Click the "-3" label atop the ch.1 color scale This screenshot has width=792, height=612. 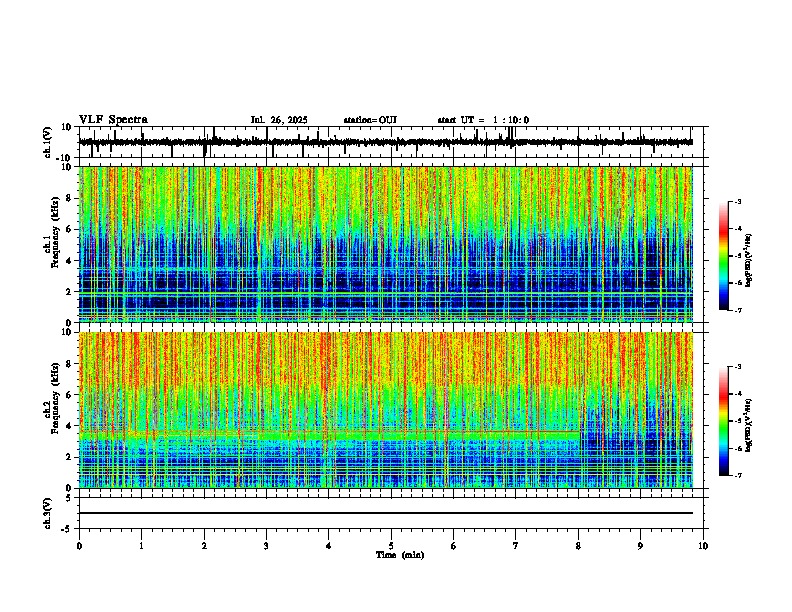[x=738, y=201]
